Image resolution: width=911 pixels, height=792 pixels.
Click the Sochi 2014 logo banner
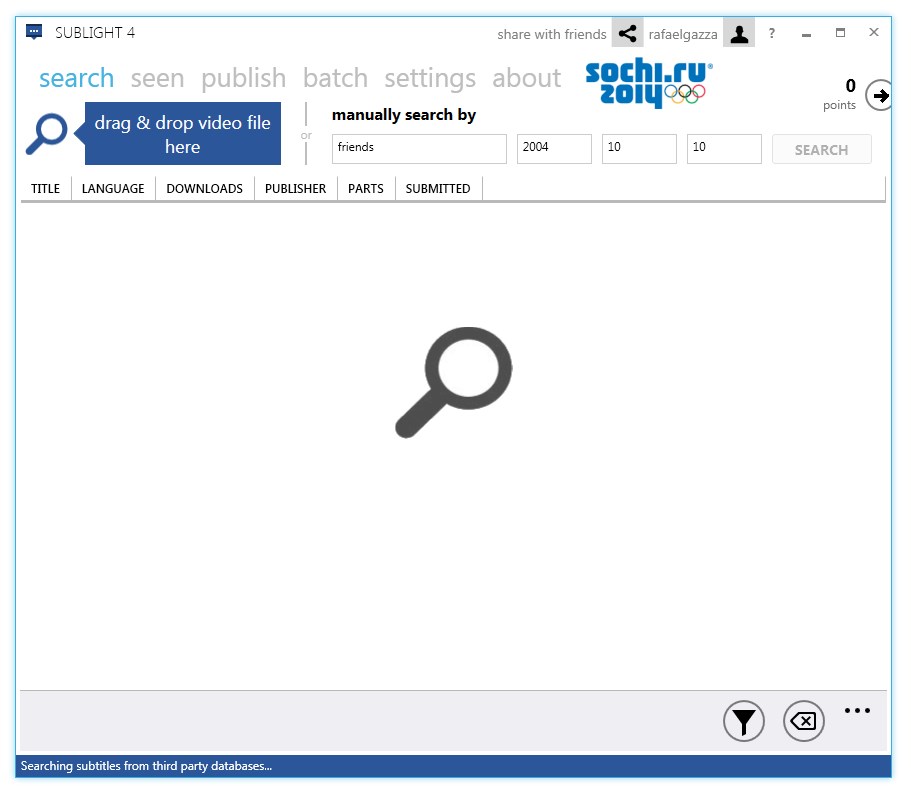pyautogui.click(x=648, y=84)
